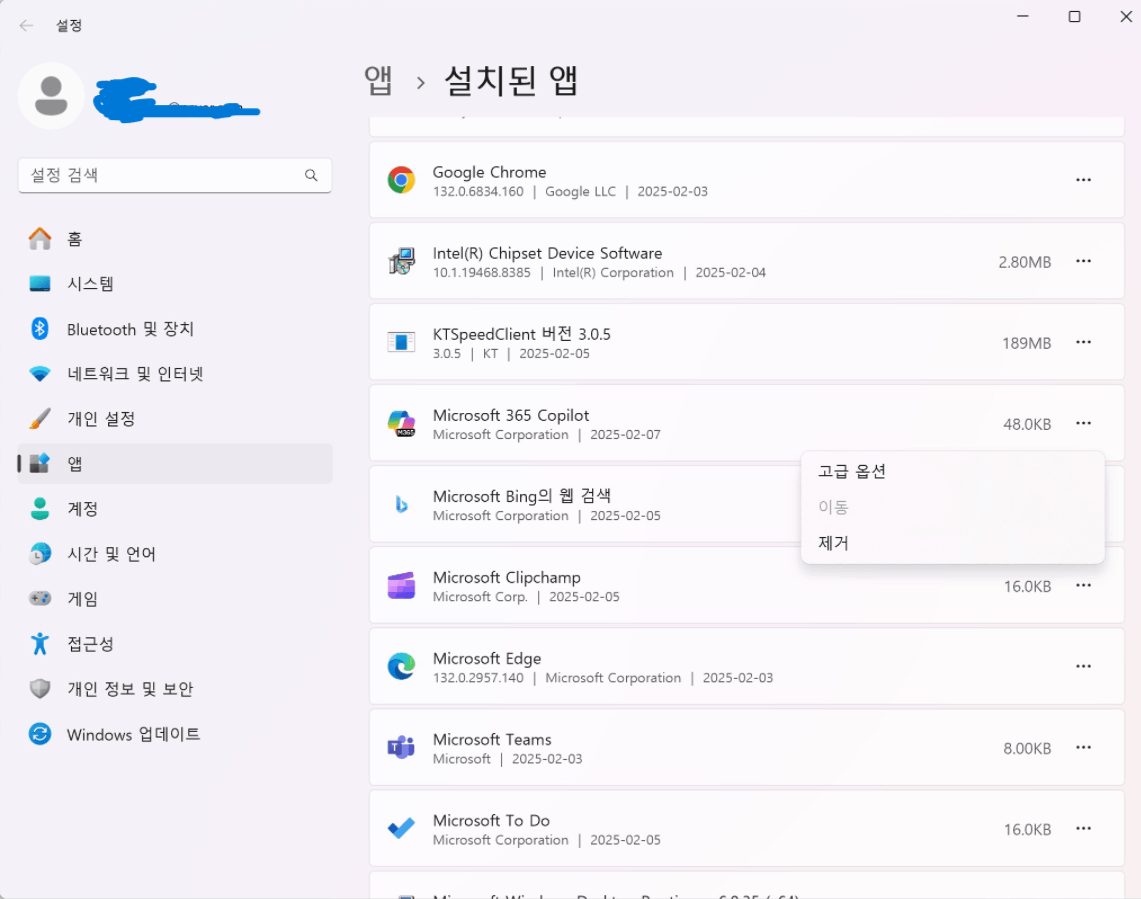Click the Edge version 132.0.2957.140 text
This screenshot has width=1141, height=899.
tap(478, 678)
